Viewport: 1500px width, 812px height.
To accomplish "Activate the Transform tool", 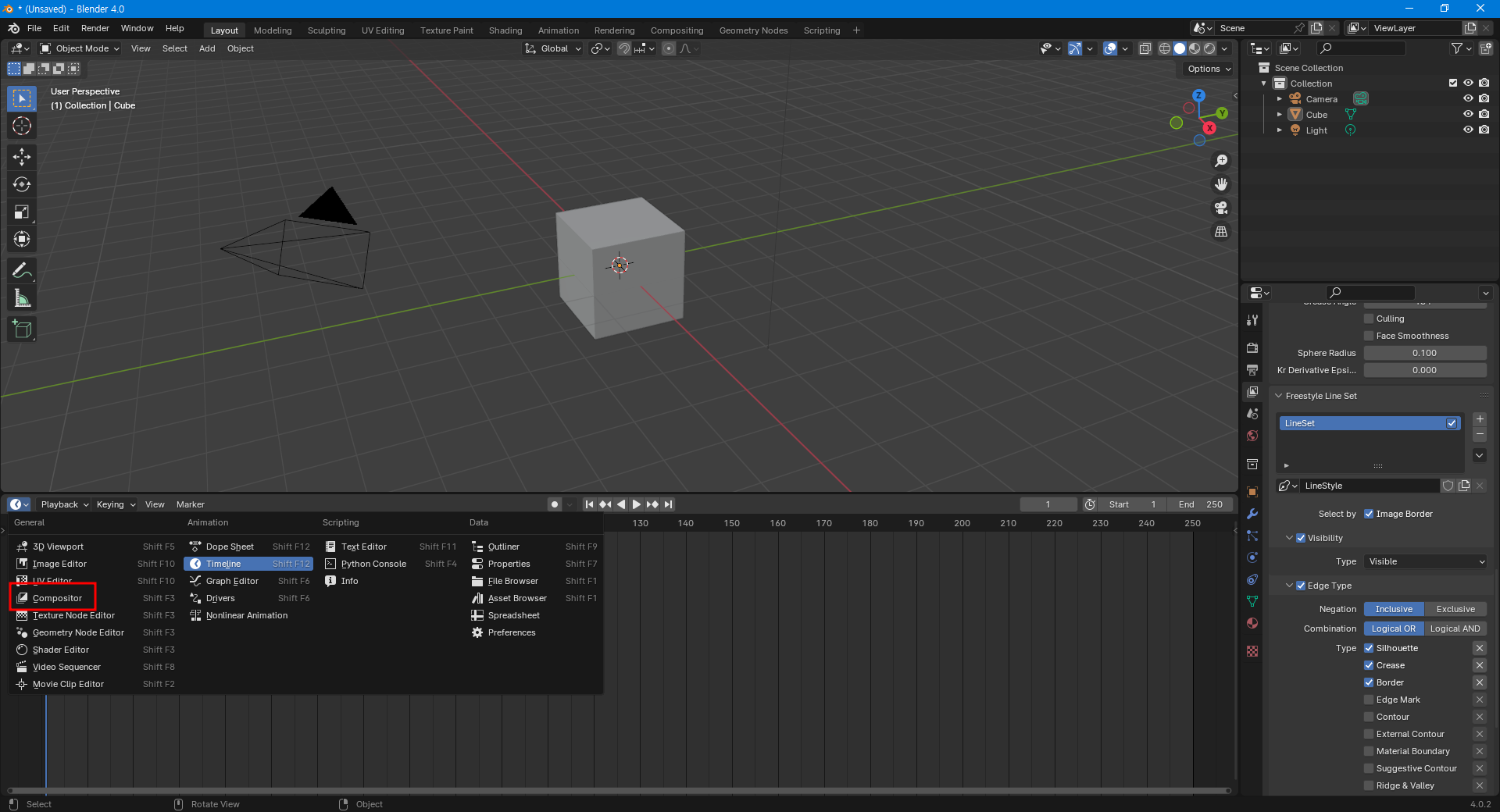I will click(22, 239).
